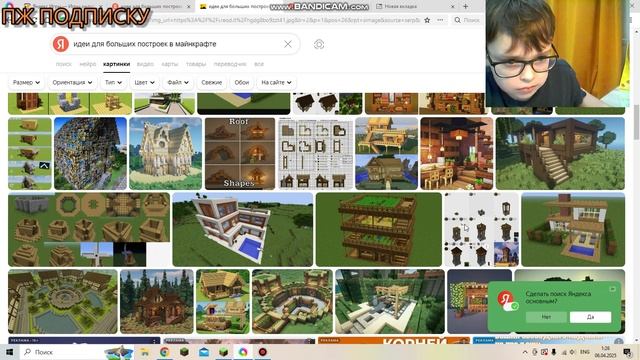The height and width of the screenshot is (360, 640).
Task: Open the Тип filter dropdown
Action: tap(113, 82)
